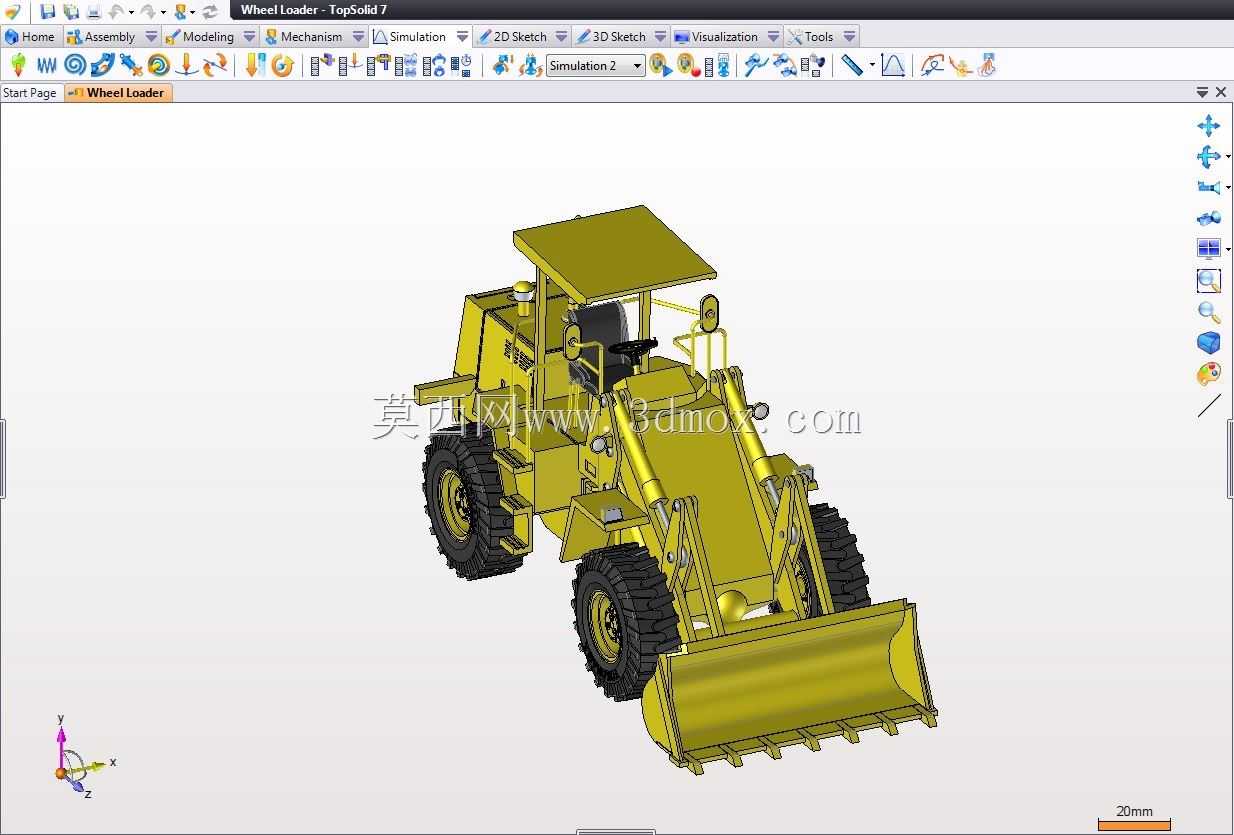The height and width of the screenshot is (835, 1234).
Task: Click the play simulation icon
Action: pyautogui.click(x=661, y=66)
